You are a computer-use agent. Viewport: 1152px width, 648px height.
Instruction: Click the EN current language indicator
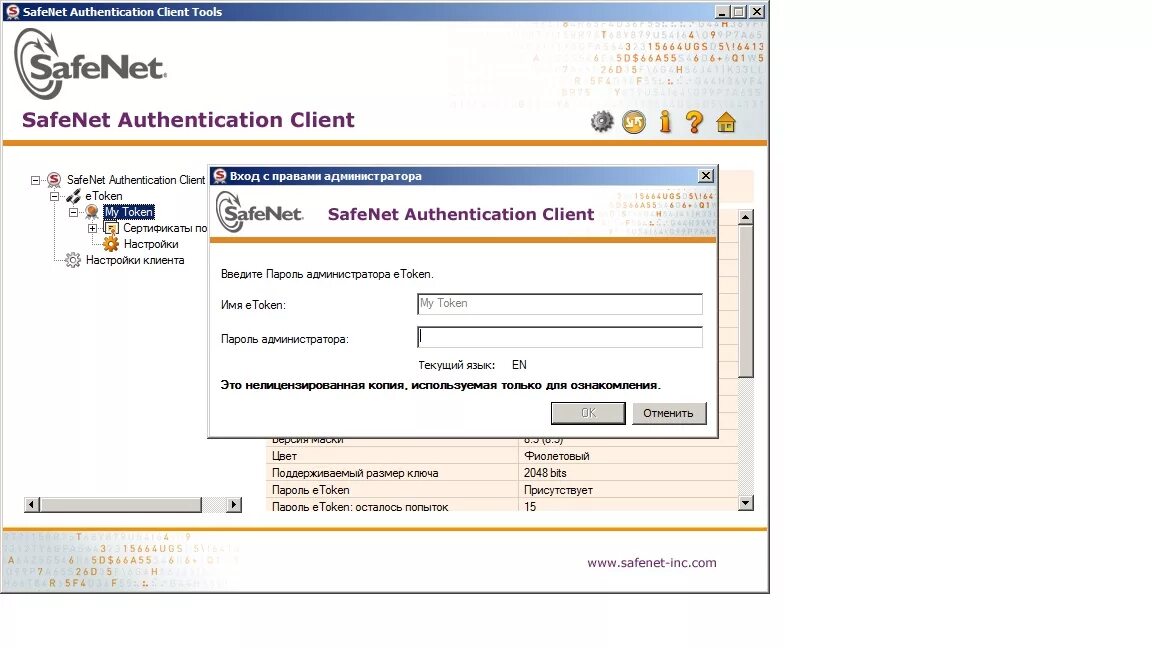519,365
